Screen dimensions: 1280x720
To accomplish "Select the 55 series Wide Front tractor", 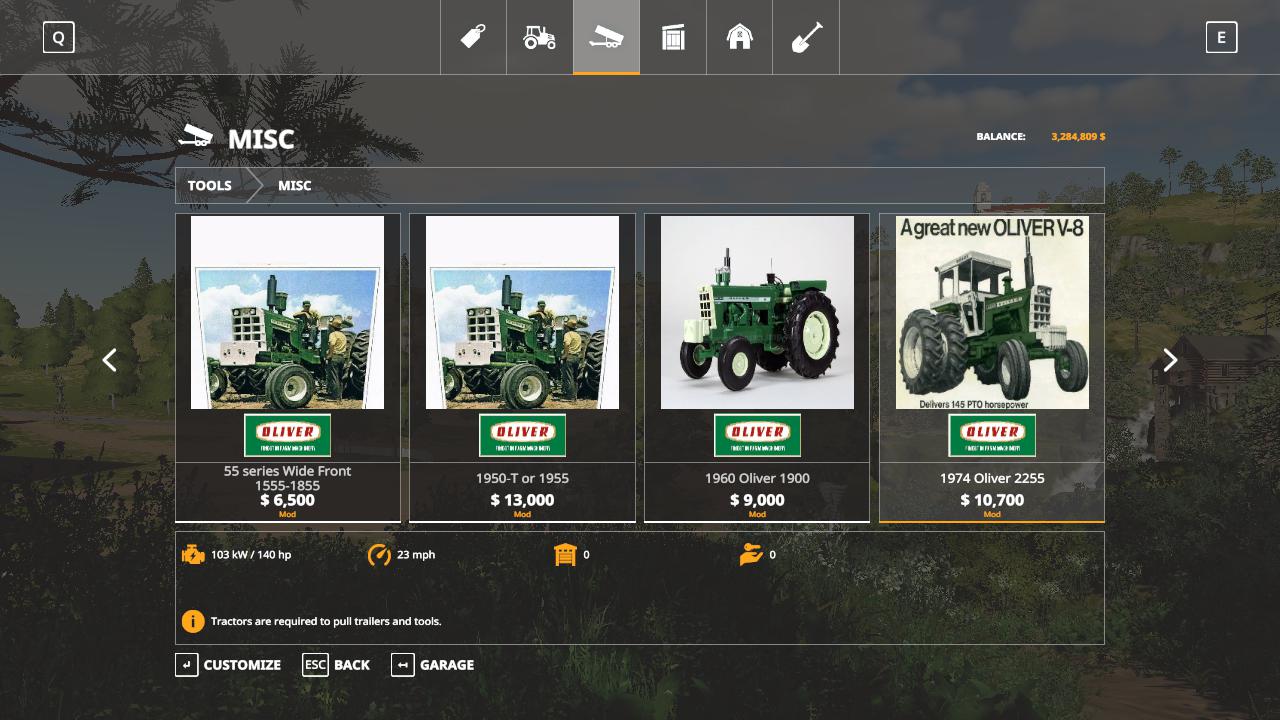I will 288,367.
